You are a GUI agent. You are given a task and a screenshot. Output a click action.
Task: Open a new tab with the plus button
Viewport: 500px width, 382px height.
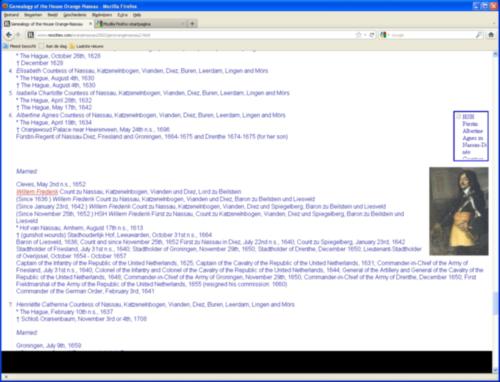(x=192, y=24)
